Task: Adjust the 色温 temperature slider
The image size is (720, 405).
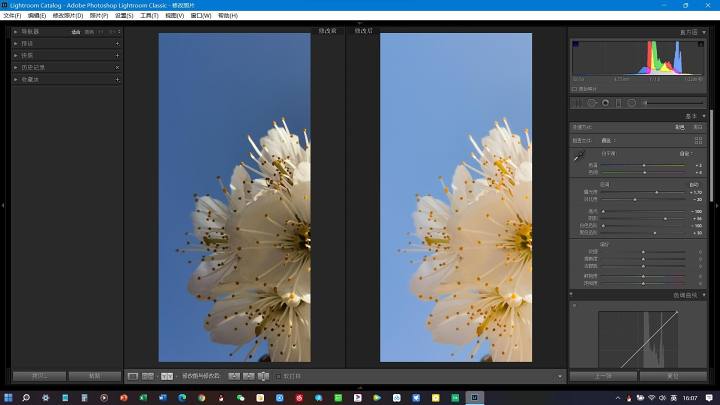Action: (644, 165)
